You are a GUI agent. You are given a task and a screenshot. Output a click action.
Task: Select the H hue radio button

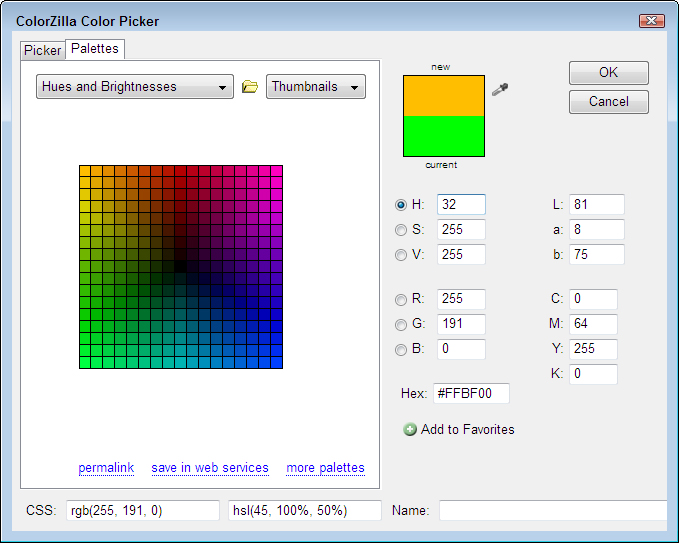pyautogui.click(x=402, y=205)
